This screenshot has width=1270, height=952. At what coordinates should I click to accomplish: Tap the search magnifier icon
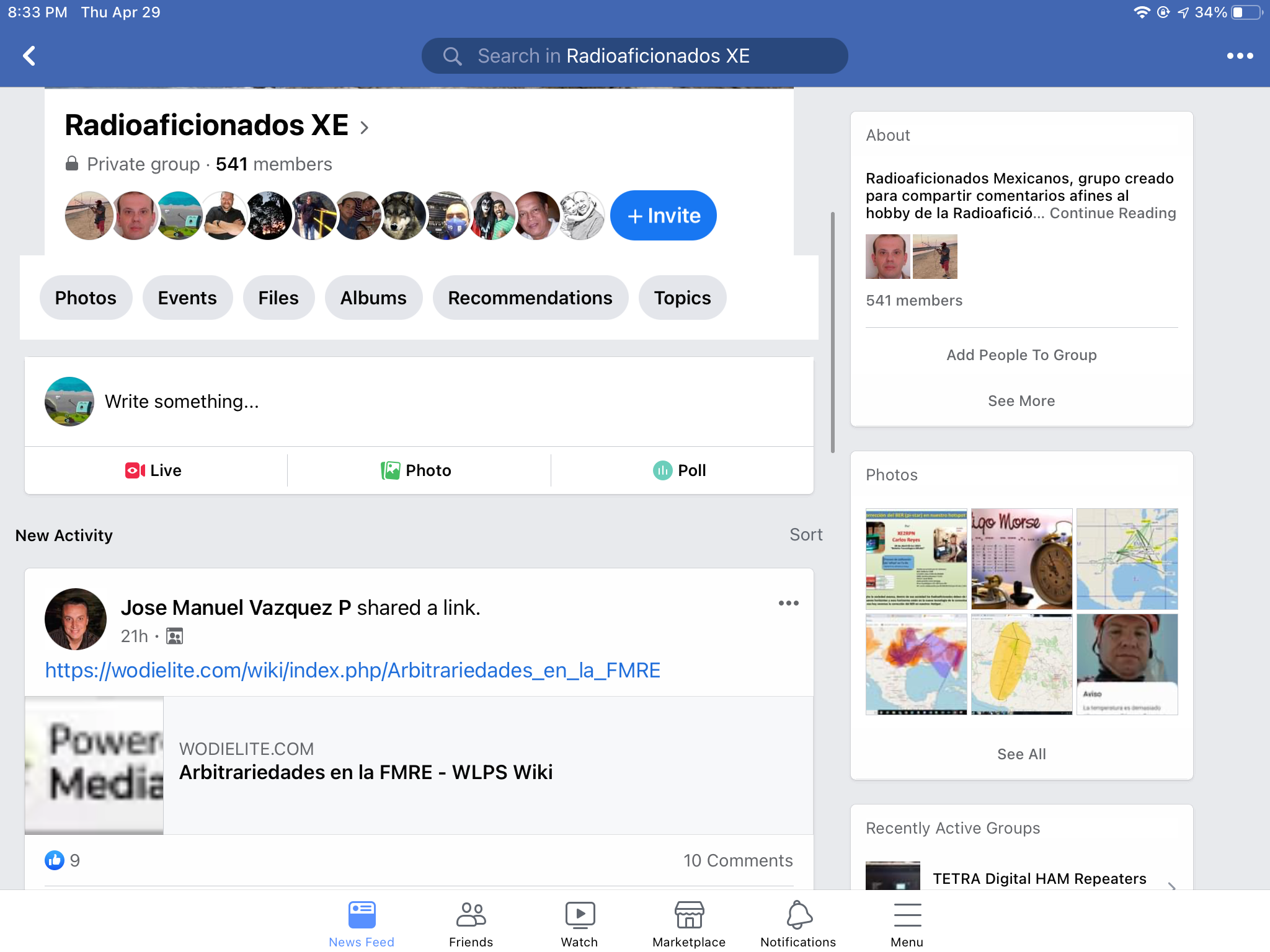452,56
